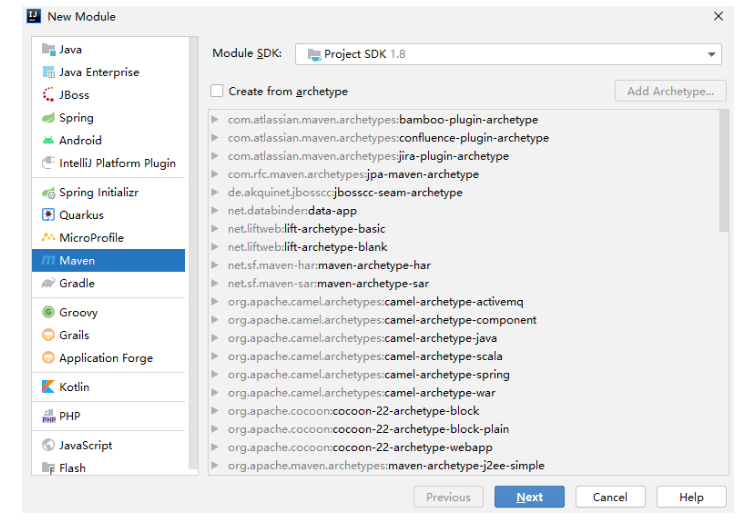This screenshot has width=755, height=523.
Task: Select the JBoss icon
Action: 48,95
